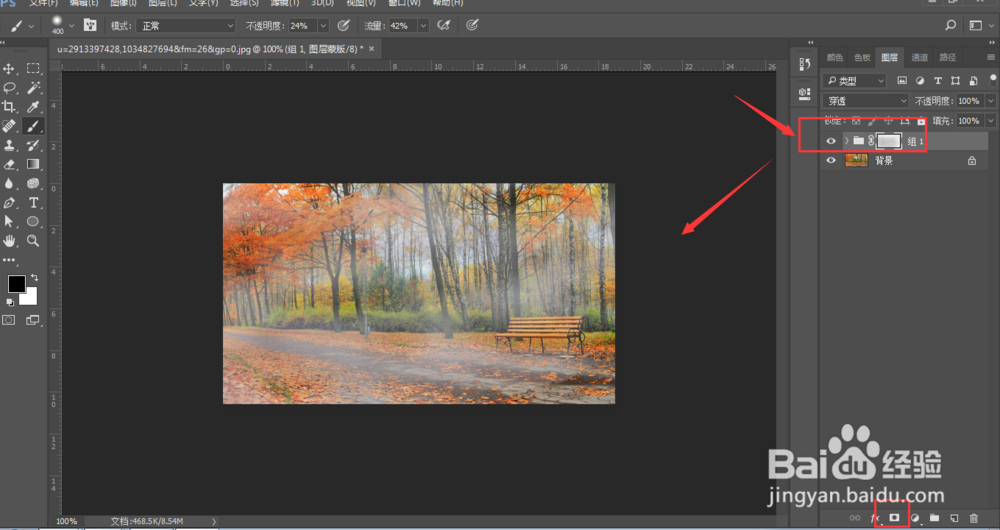
Task: Switch to the 通道 panel tab
Action: pyautogui.click(x=919, y=57)
